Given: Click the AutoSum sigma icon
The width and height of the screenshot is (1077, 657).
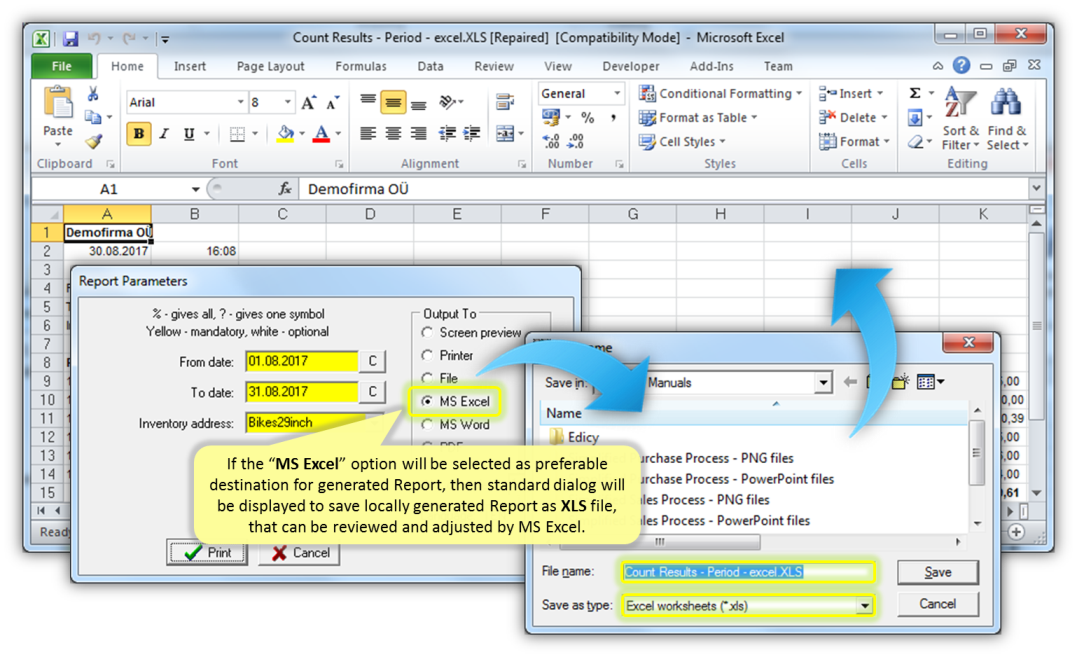Looking at the screenshot, I should (915, 93).
